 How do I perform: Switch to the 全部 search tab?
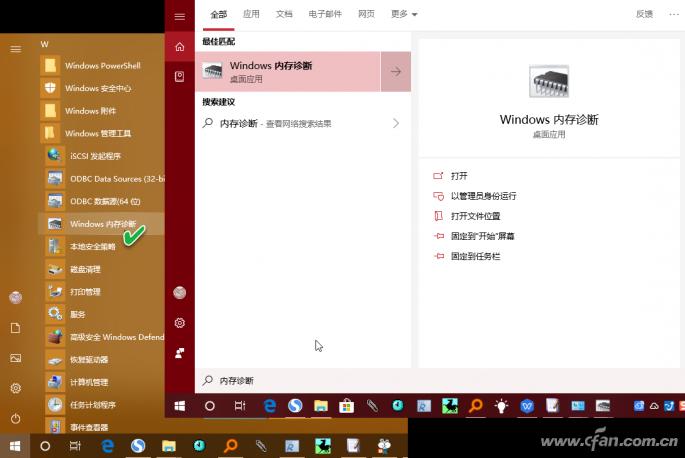tap(218, 14)
